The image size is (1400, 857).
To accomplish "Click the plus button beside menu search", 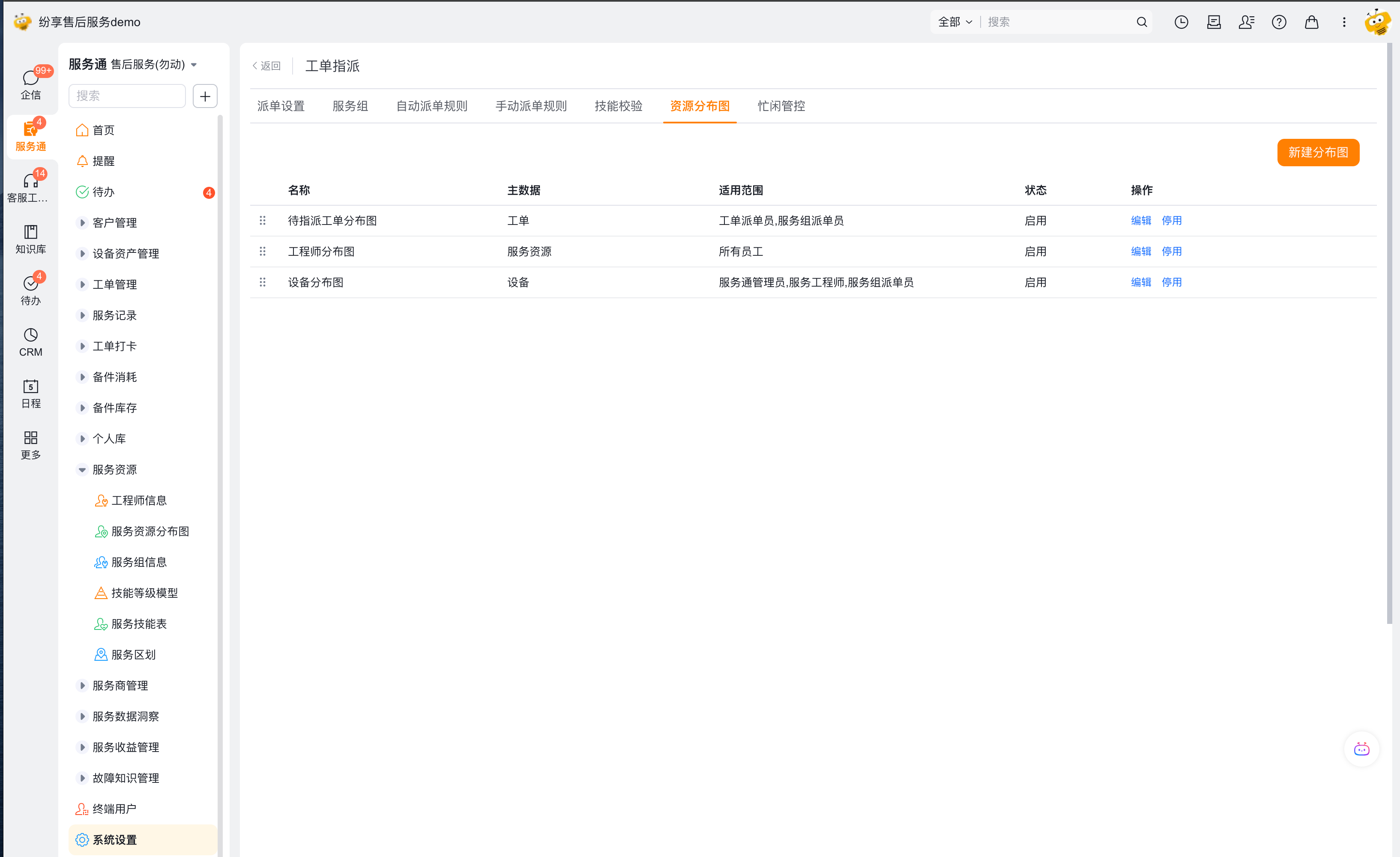I will 205,96.
